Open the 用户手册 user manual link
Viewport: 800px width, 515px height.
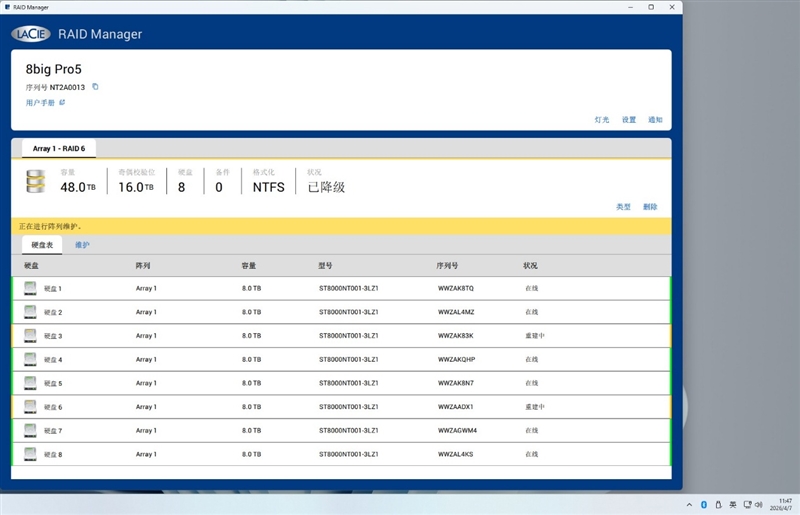(x=40, y=103)
